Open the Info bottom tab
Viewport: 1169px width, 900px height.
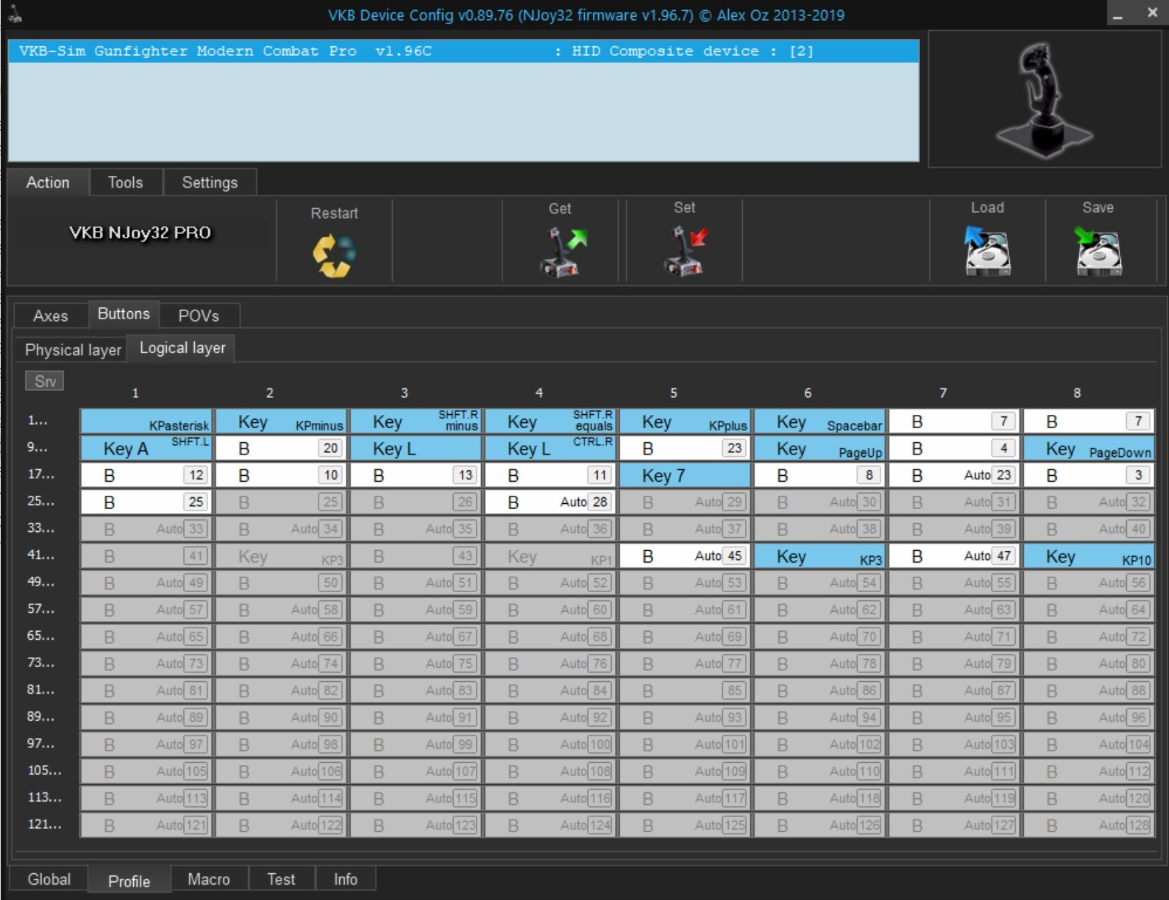(345, 879)
